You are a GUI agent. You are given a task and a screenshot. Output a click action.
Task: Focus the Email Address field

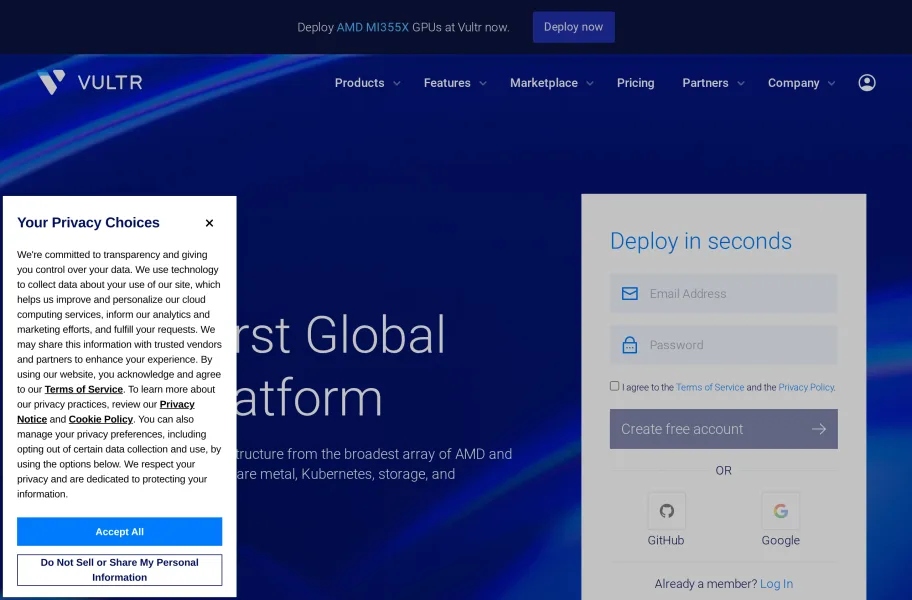coord(724,294)
